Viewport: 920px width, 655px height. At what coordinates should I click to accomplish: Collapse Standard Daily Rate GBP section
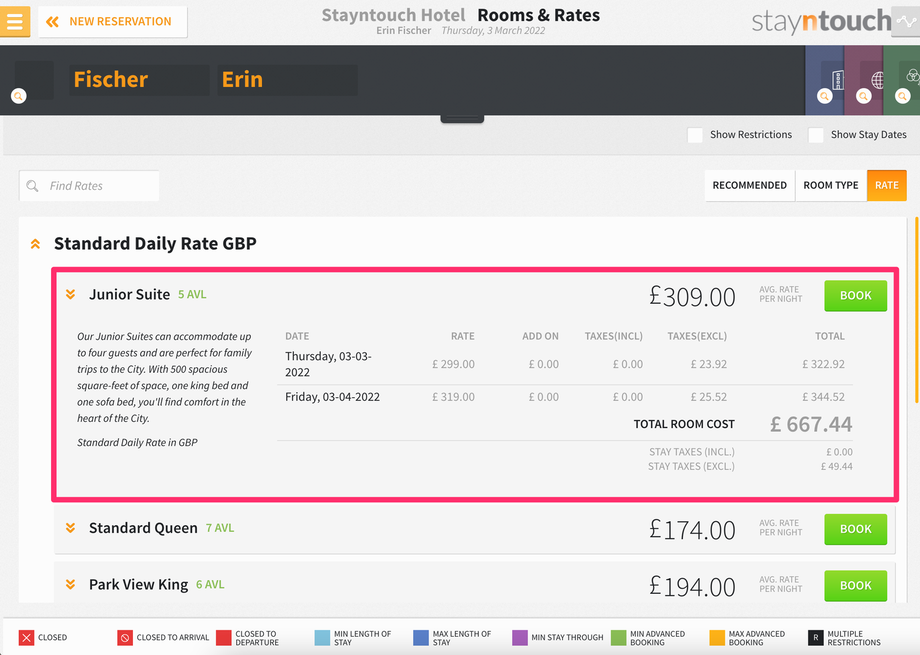tap(35, 244)
